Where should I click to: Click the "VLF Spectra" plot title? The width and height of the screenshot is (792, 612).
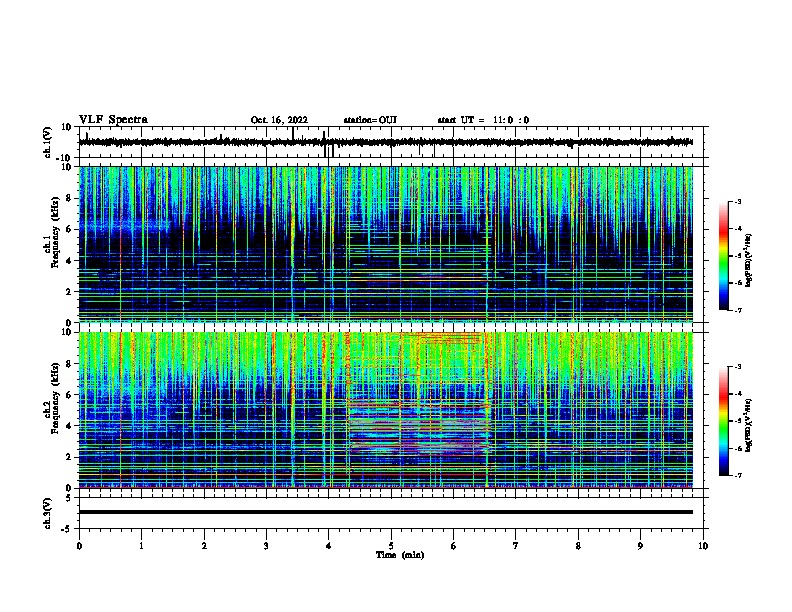point(113,120)
